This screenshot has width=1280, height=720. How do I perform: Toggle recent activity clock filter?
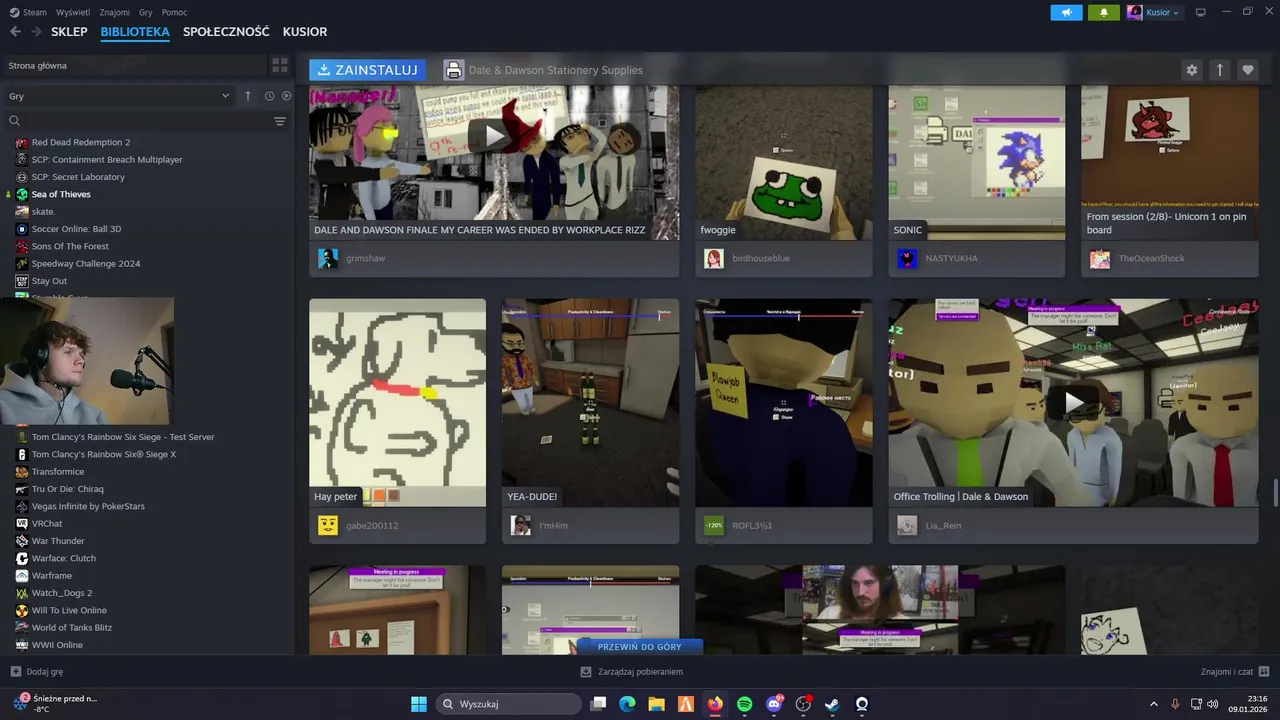coord(269,96)
